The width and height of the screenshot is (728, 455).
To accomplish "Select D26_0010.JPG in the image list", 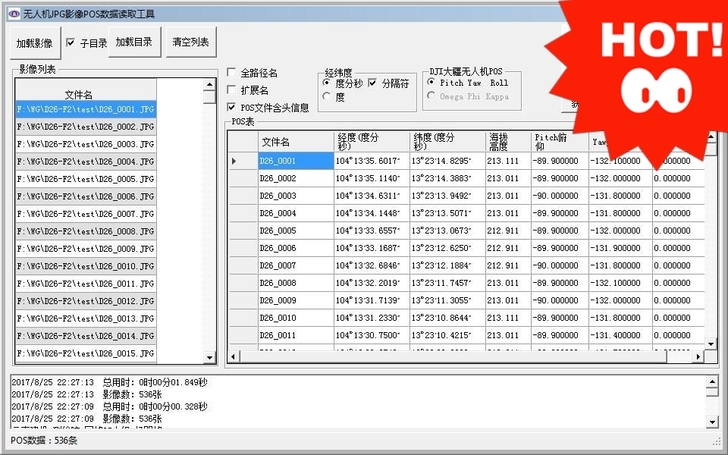I will pyautogui.click(x=86, y=266).
